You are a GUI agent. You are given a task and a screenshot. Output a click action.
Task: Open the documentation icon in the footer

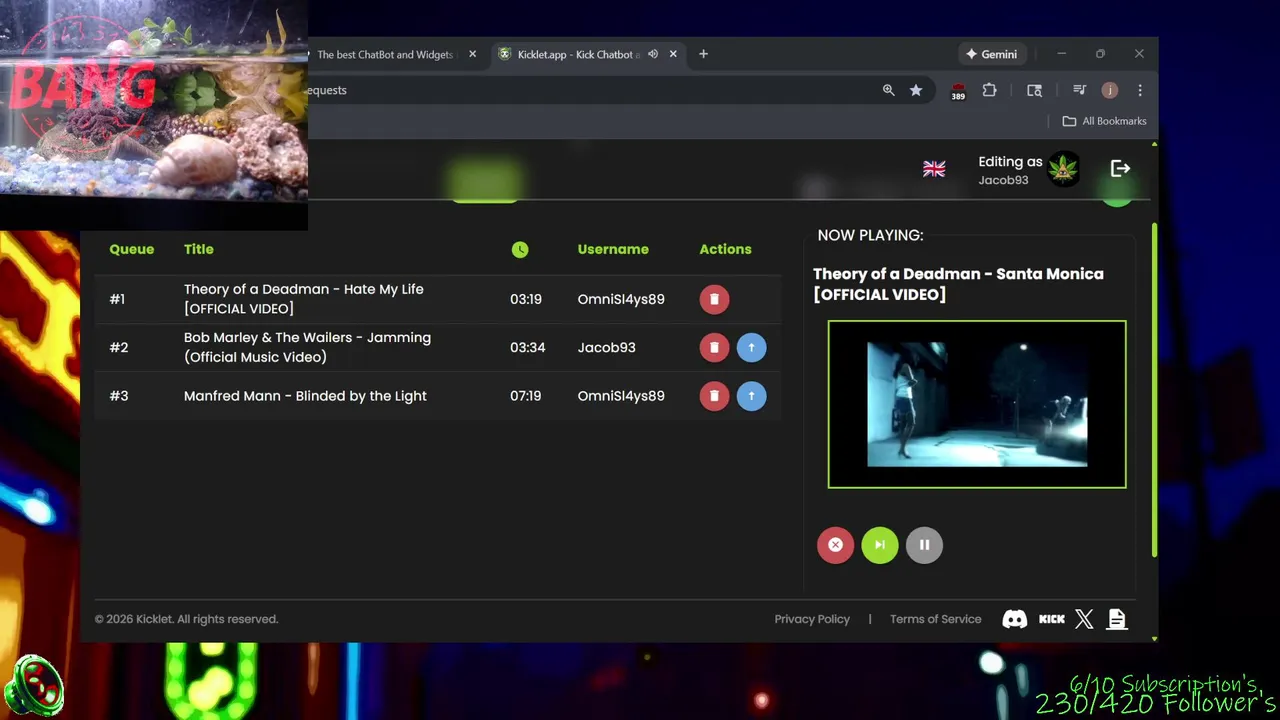pyautogui.click(x=1117, y=619)
